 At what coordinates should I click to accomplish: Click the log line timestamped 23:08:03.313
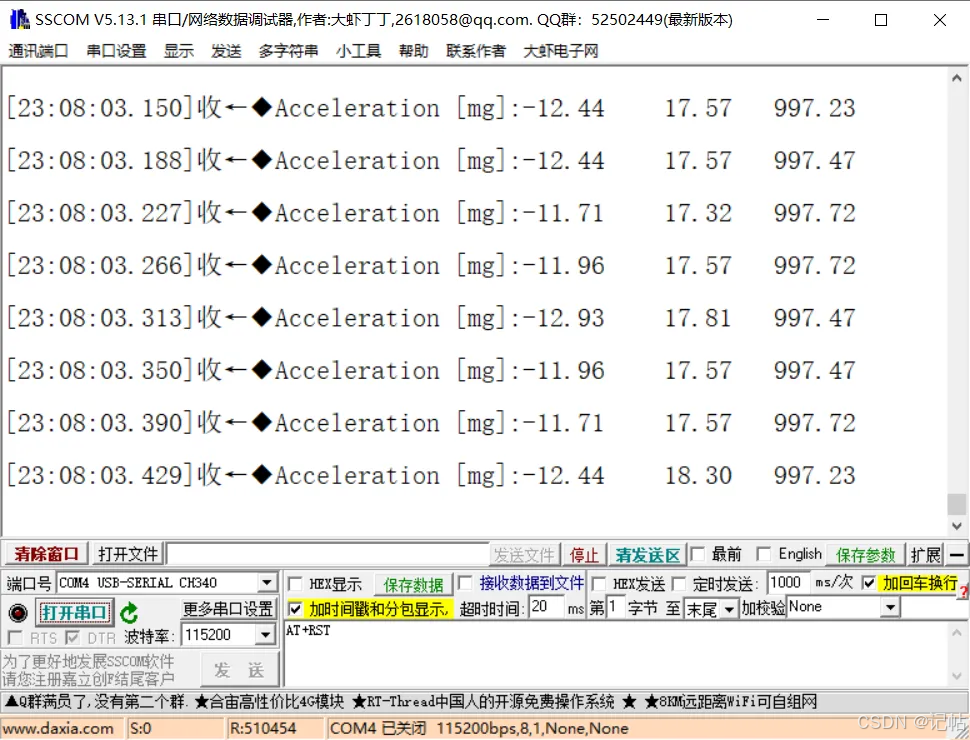(431, 318)
